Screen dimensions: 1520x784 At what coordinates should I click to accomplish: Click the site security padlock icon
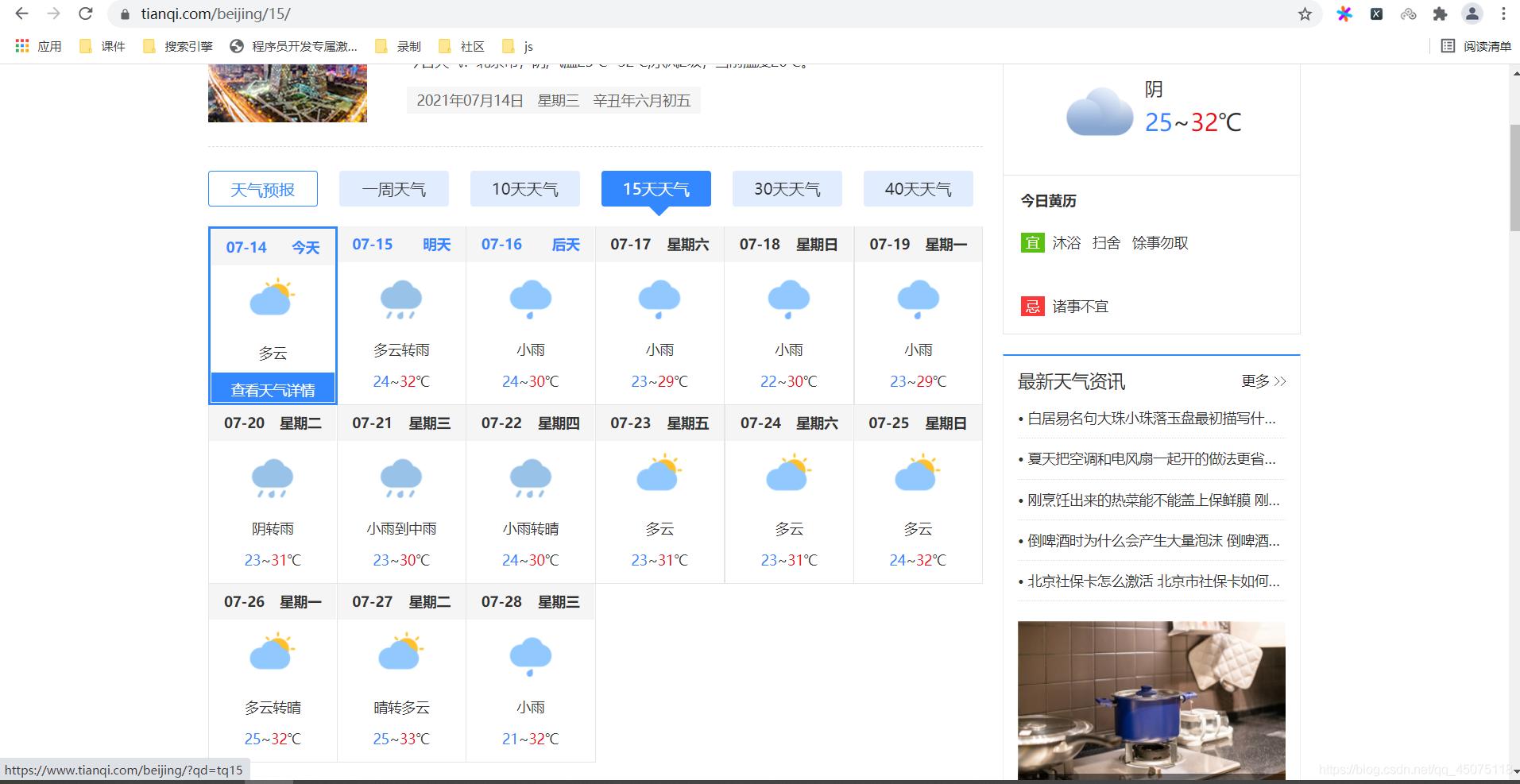(x=123, y=14)
